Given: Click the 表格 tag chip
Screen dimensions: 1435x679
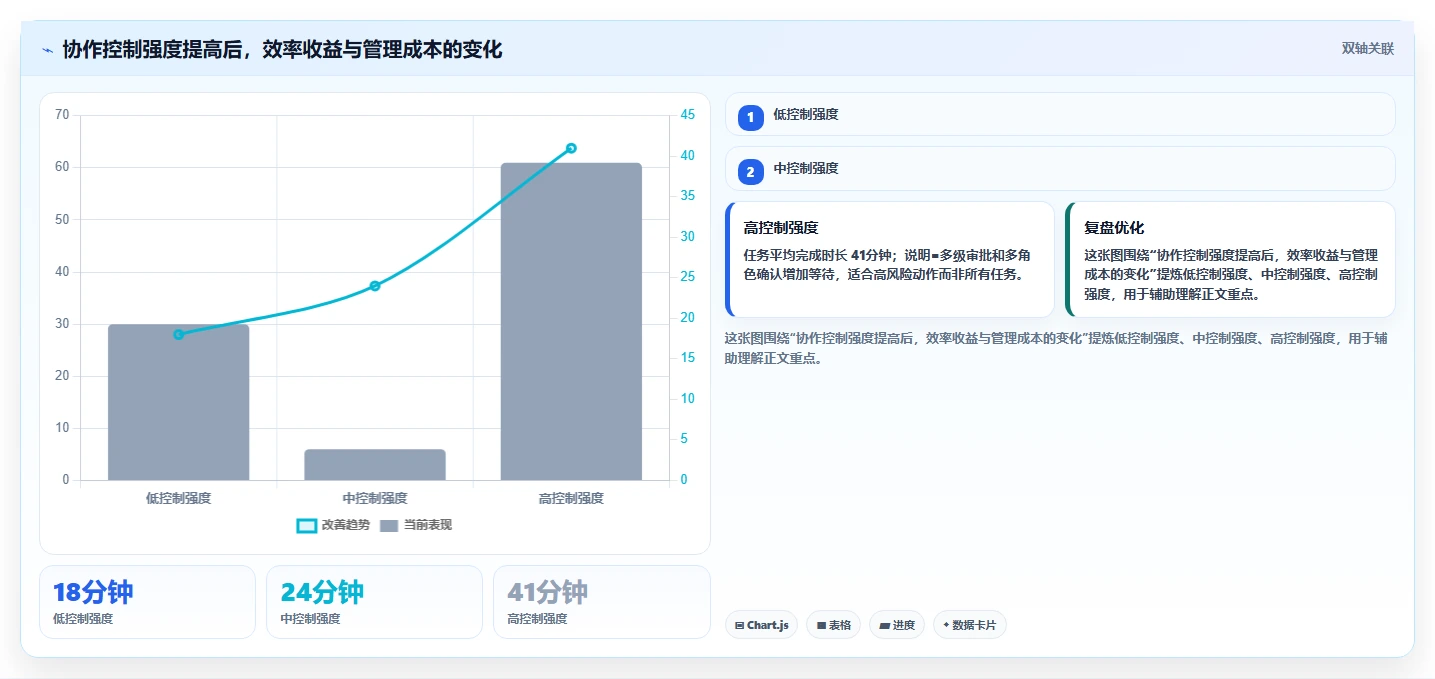Looking at the screenshot, I should [x=833, y=625].
